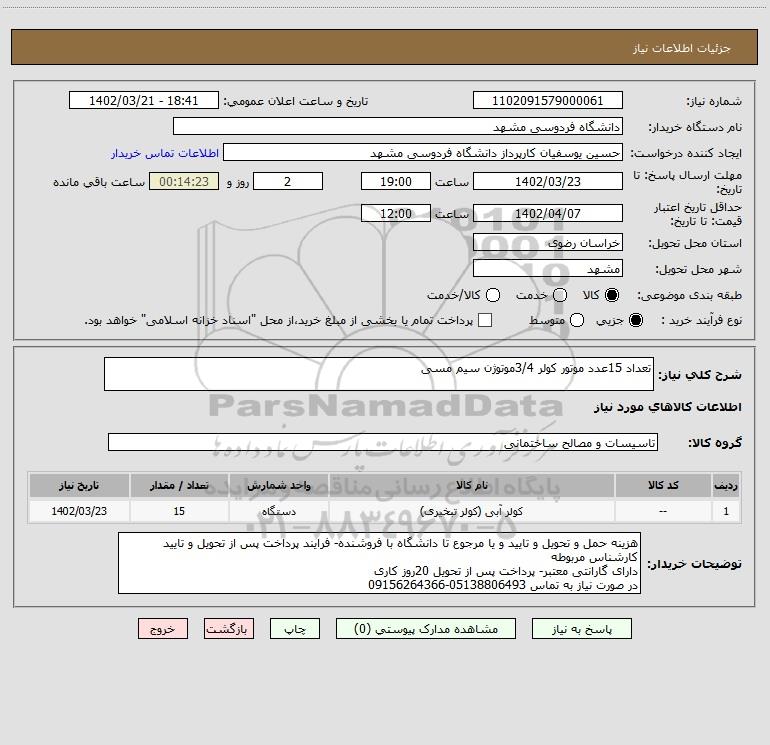770x745 pixels.
Task: Click the تعداد / مقدار column header
Action: pos(179,485)
